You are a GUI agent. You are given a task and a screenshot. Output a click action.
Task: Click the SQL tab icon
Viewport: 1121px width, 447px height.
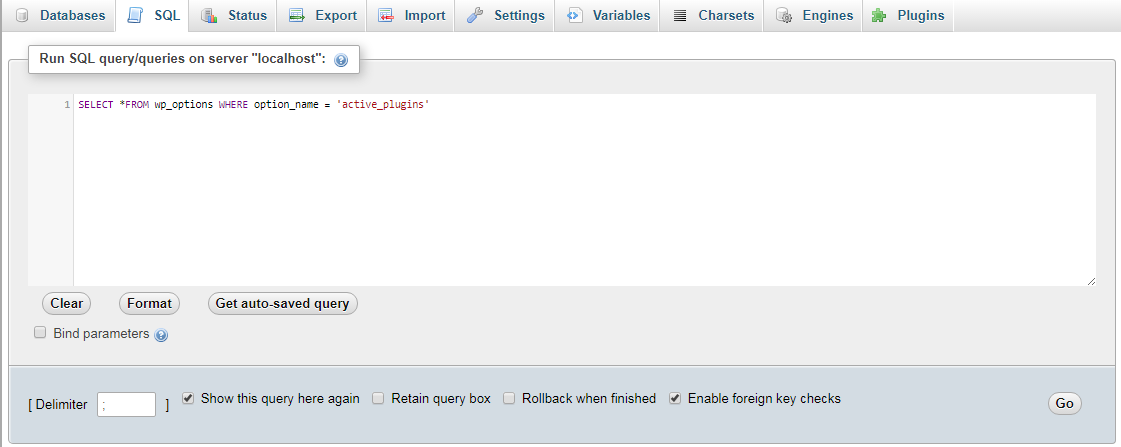pyautogui.click(x=136, y=15)
